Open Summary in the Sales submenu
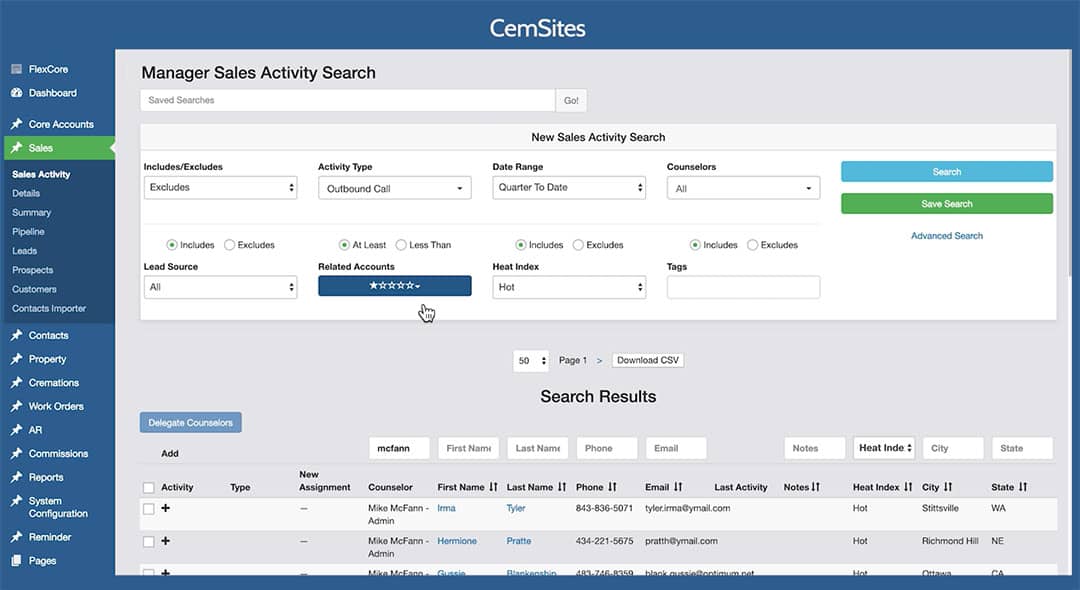The width and height of the screenshot is (1080, 590). (32, 213)
